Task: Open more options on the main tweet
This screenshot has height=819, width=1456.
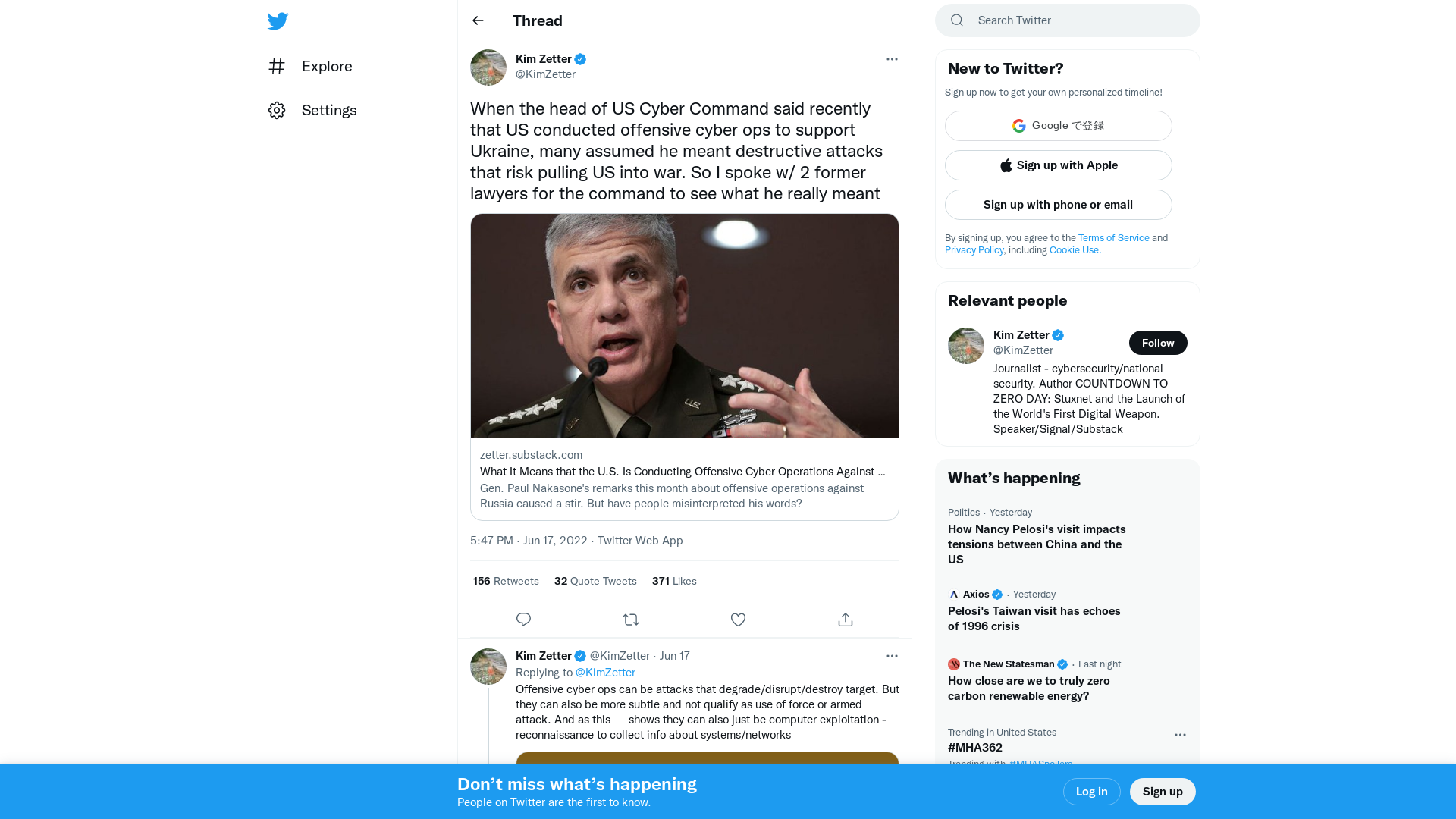Action: coord(892,59)
